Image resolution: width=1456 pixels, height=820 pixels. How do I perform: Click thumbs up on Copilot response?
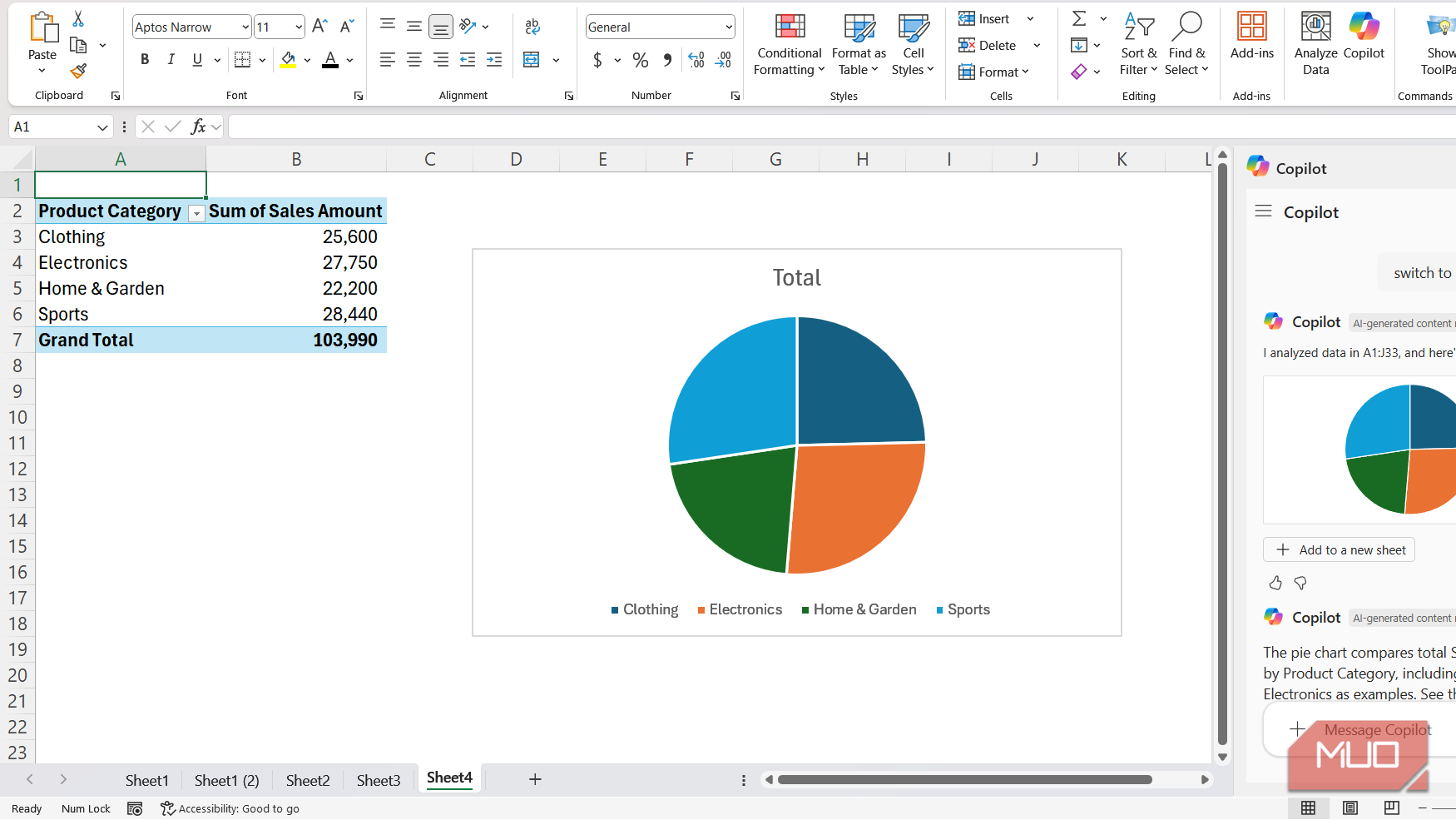[1275, 583]
